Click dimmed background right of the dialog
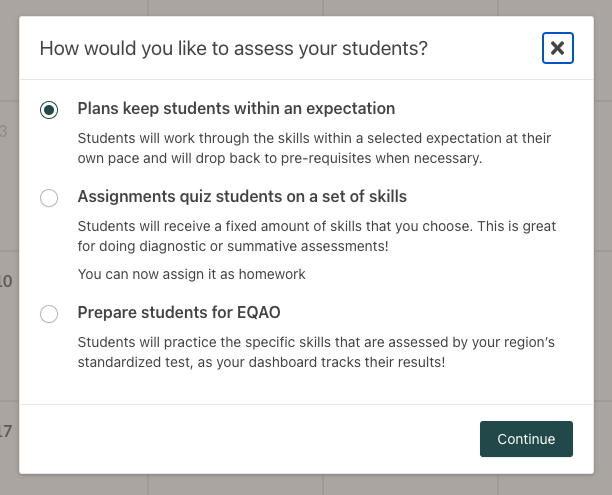Viewport: 612px width, 495px height. (603, 250)
